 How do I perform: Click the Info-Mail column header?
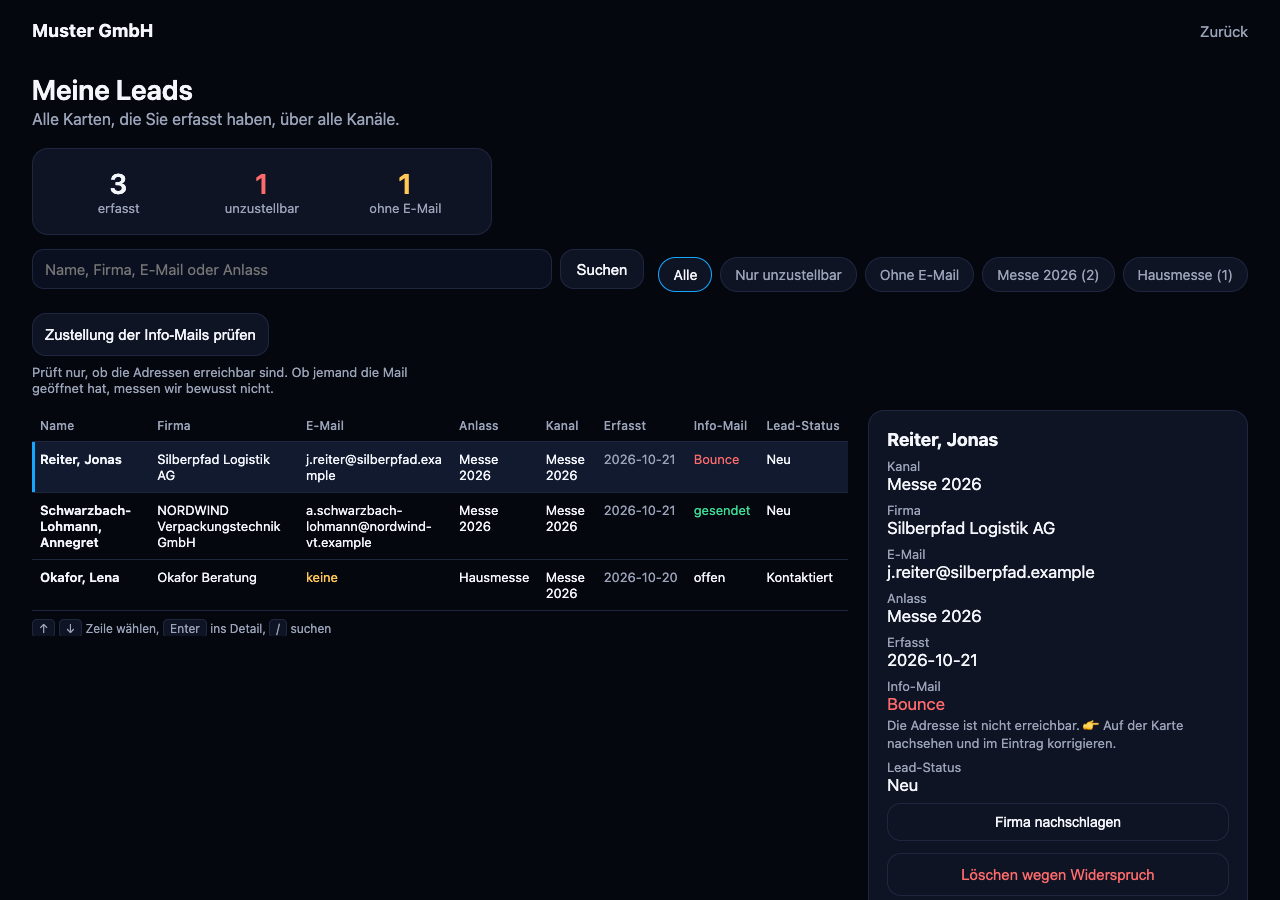click(x=720, y=426)
